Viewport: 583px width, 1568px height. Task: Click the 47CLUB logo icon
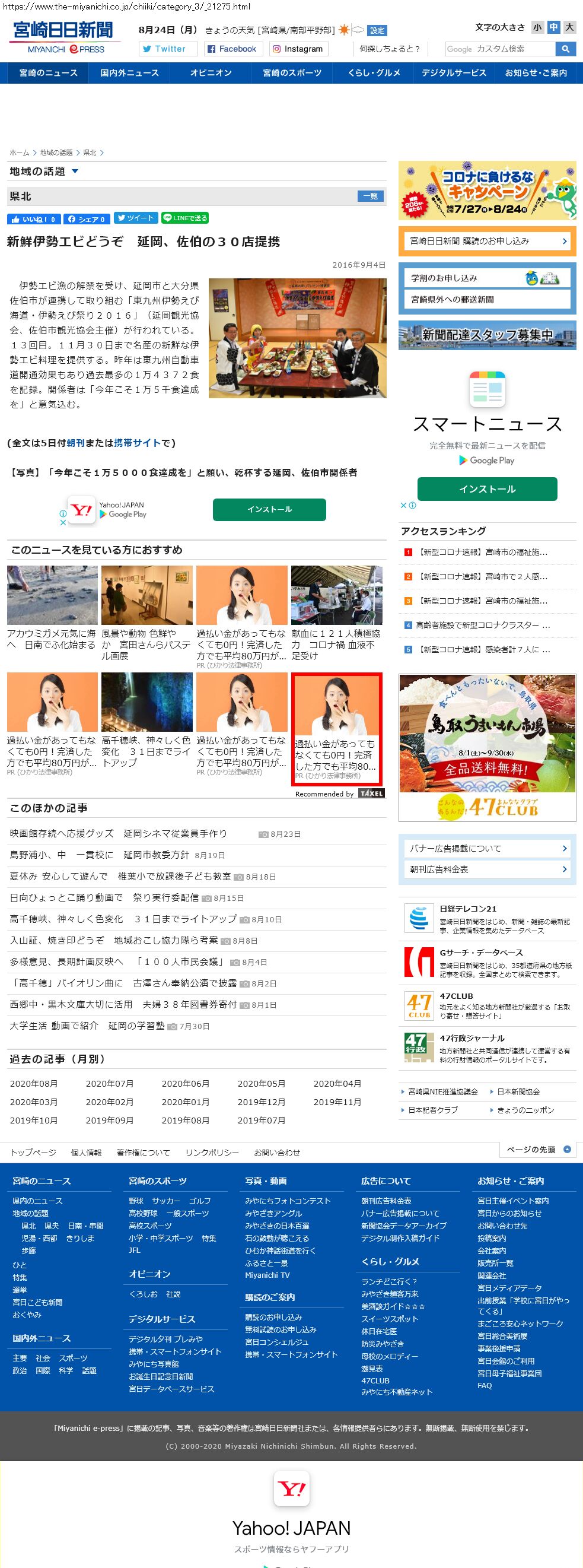[419, 1005]
